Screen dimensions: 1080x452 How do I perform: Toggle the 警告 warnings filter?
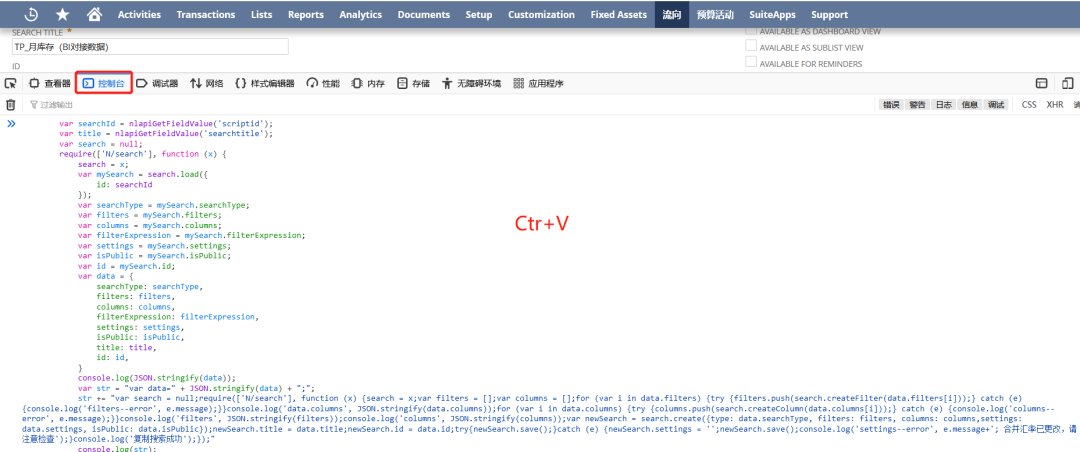(x=917, y=105)
